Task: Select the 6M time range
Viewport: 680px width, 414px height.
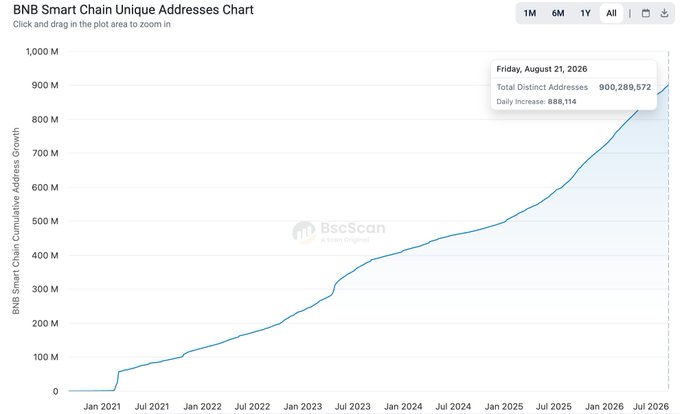Action: tap(558, 13)
